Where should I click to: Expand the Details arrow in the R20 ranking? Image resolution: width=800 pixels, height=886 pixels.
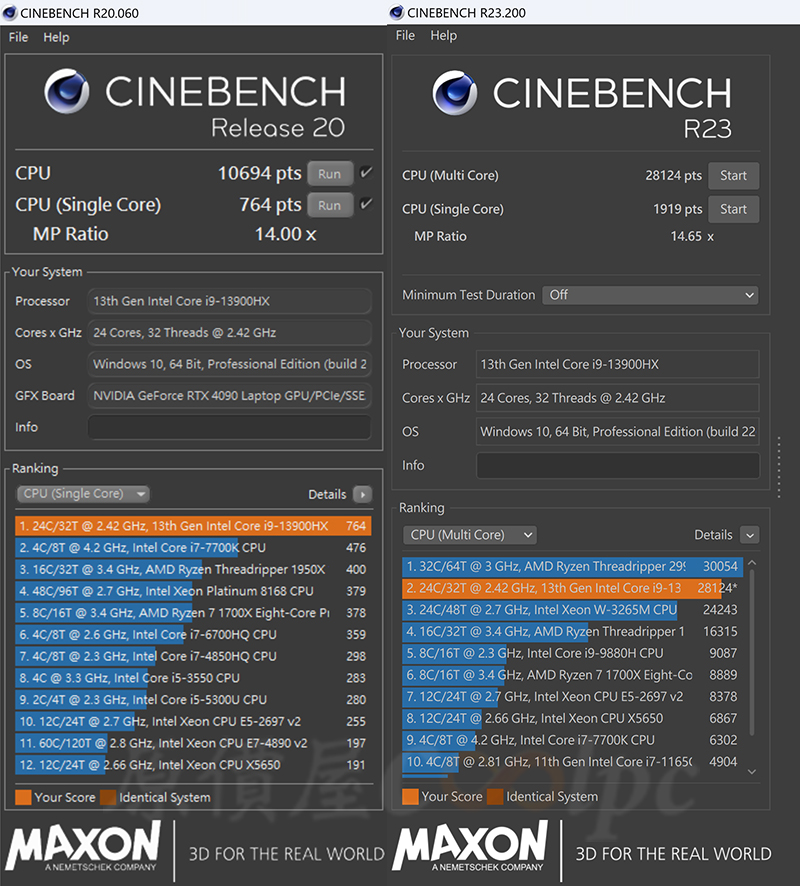click(x=362, y=494)
